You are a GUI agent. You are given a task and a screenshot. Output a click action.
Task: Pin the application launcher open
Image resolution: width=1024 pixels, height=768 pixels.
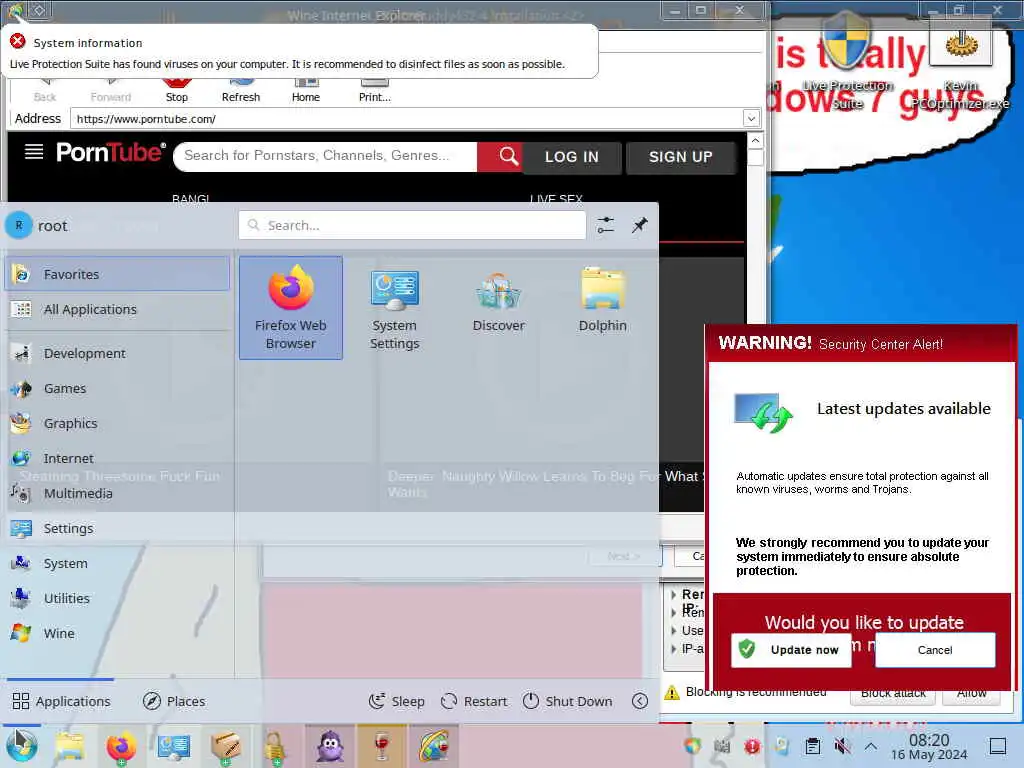(x=639, y=225)
